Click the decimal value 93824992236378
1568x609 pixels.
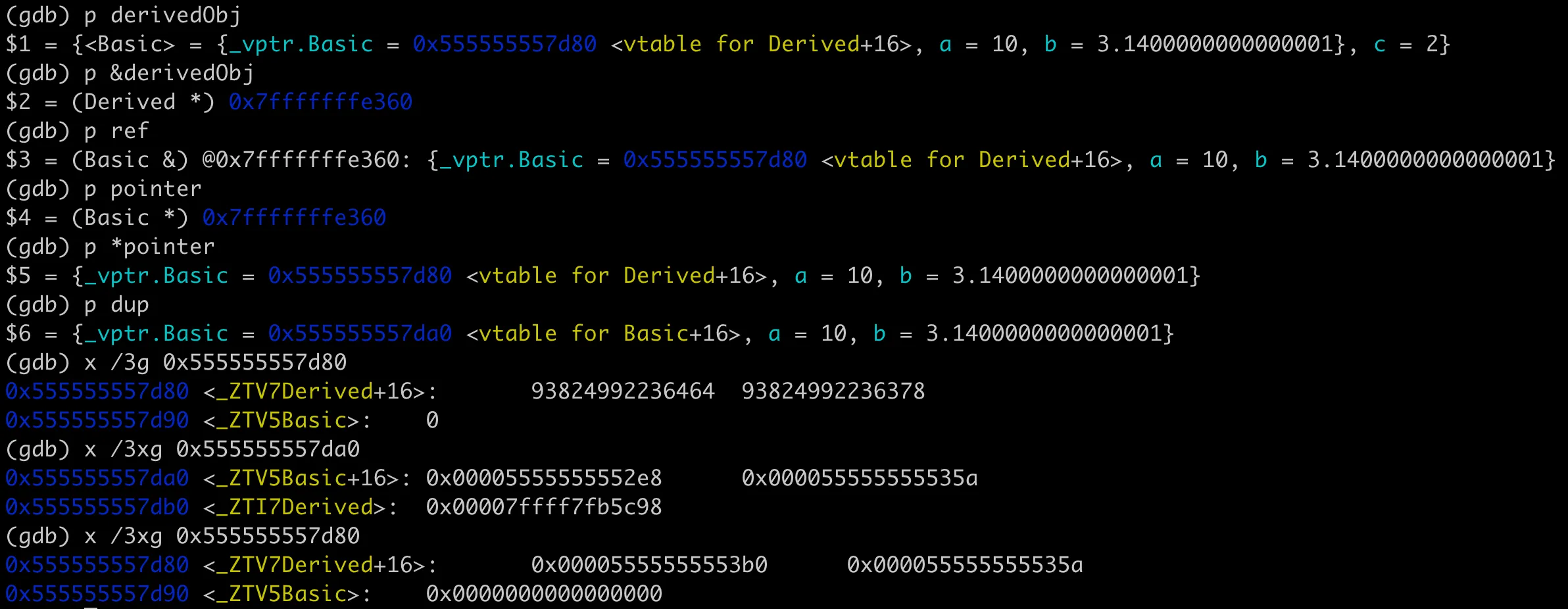833,391
